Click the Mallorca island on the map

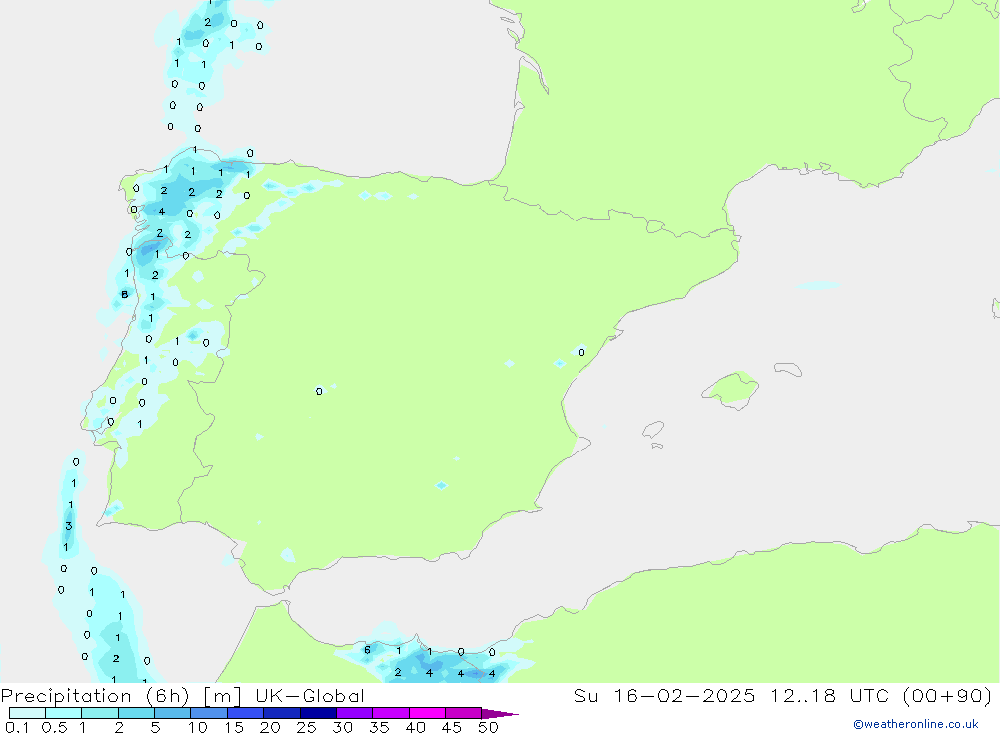pos(731,389)
